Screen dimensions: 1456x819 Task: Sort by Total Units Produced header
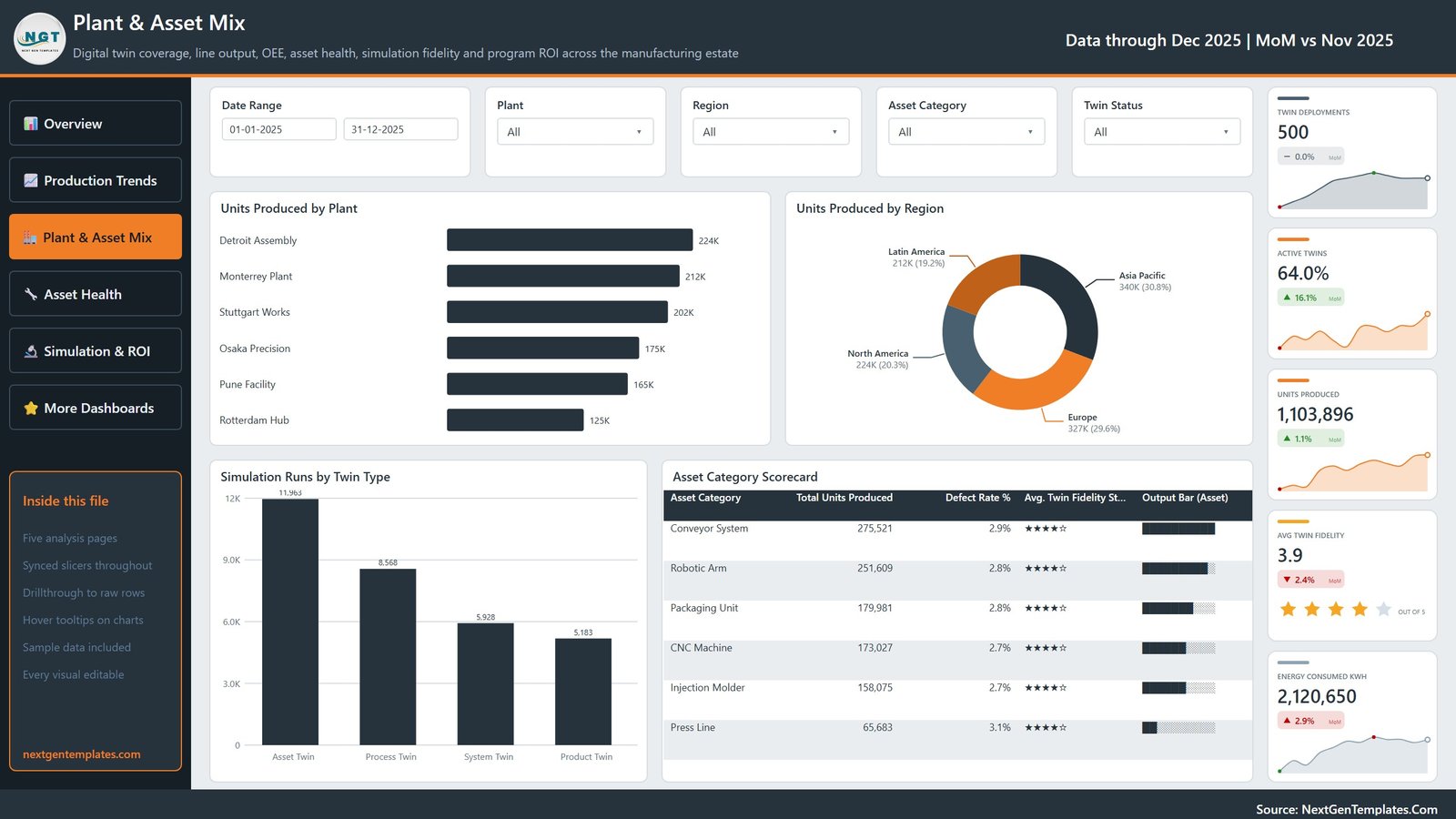click(x=844, y=498)
